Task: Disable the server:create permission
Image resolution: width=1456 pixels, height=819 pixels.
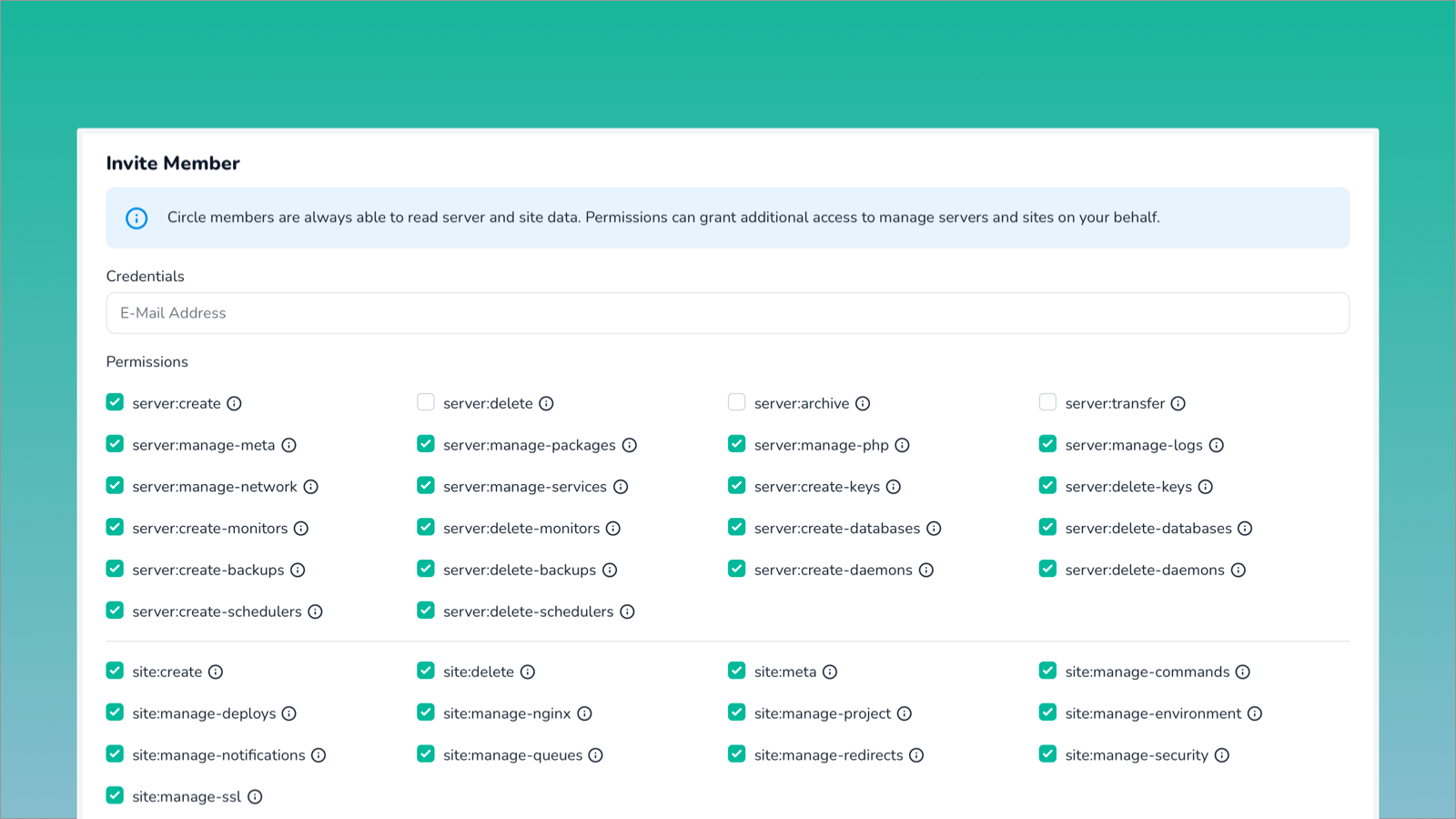Action: [x=115, y=401]
